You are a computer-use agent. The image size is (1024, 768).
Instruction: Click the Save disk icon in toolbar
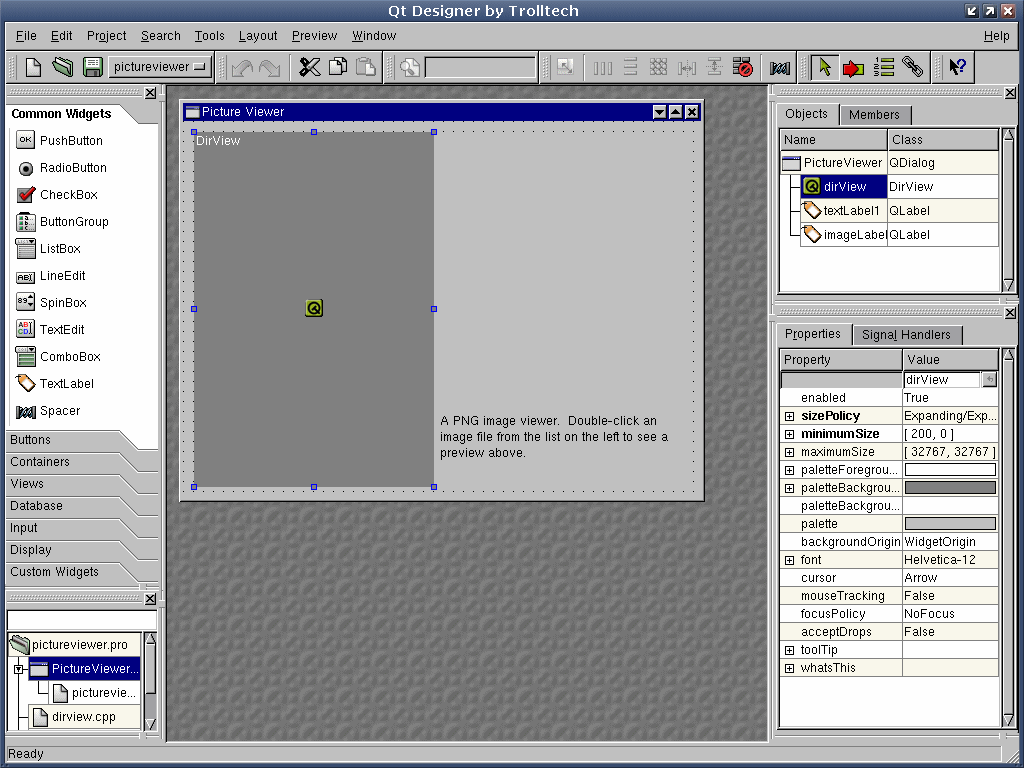click(92, 67)
